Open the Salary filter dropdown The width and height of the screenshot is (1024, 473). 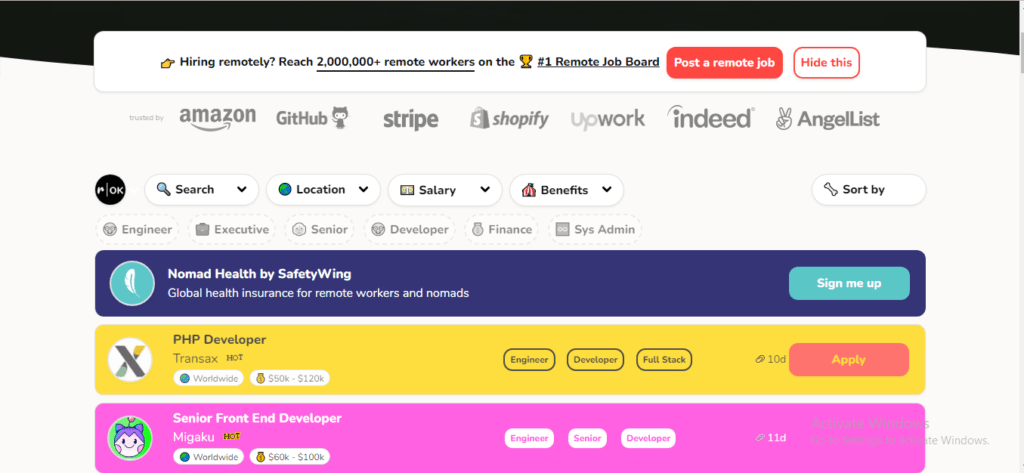pyautogui.click(x=445, y=190)
